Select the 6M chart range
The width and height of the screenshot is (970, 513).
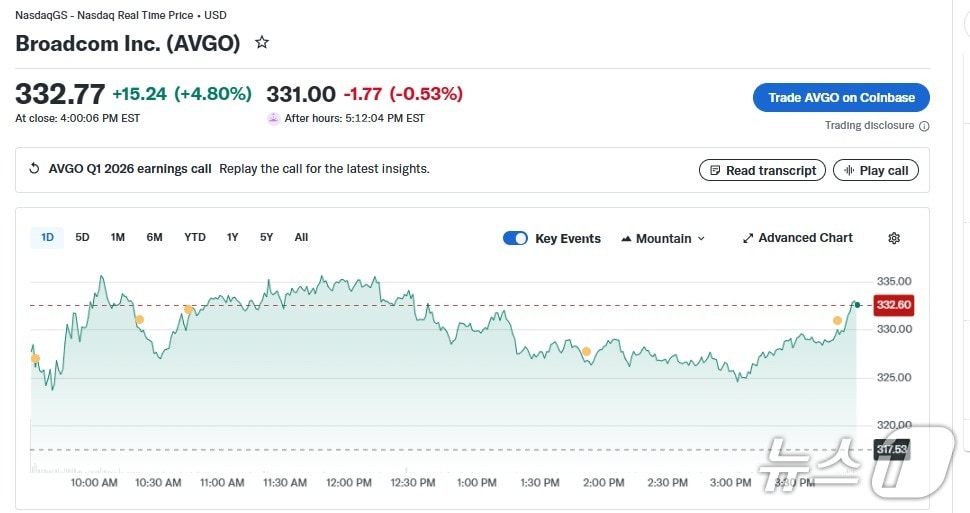tap(154, 237)
